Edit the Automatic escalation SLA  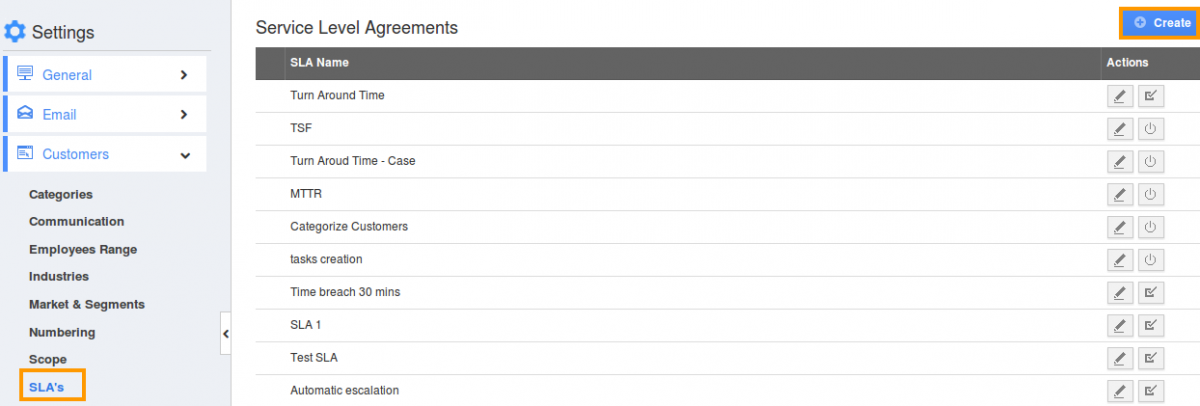pyautogui.click(x=1120, y=391)
